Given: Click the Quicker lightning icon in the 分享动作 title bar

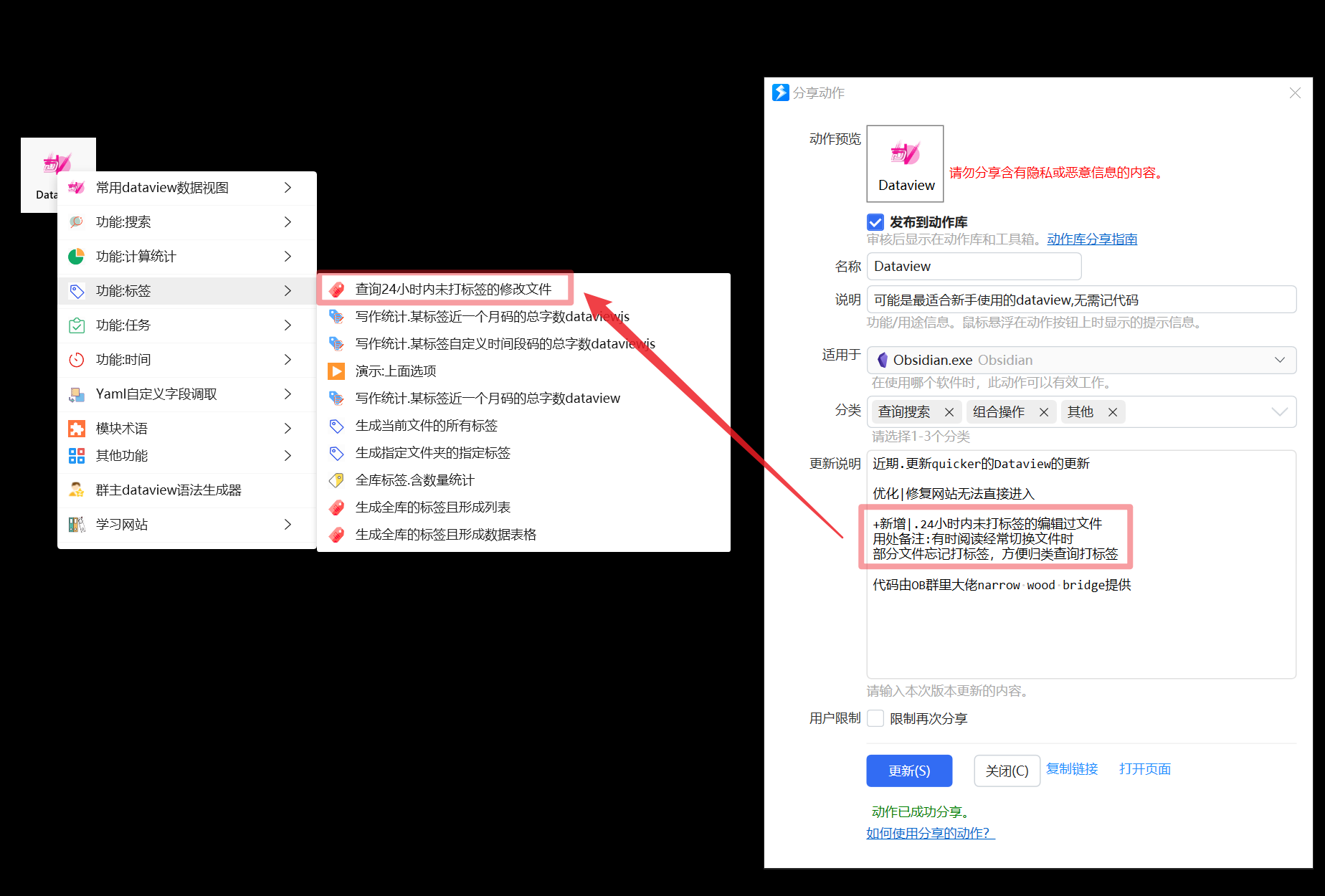Looking at the screenshot, I should tap(780, 92).
